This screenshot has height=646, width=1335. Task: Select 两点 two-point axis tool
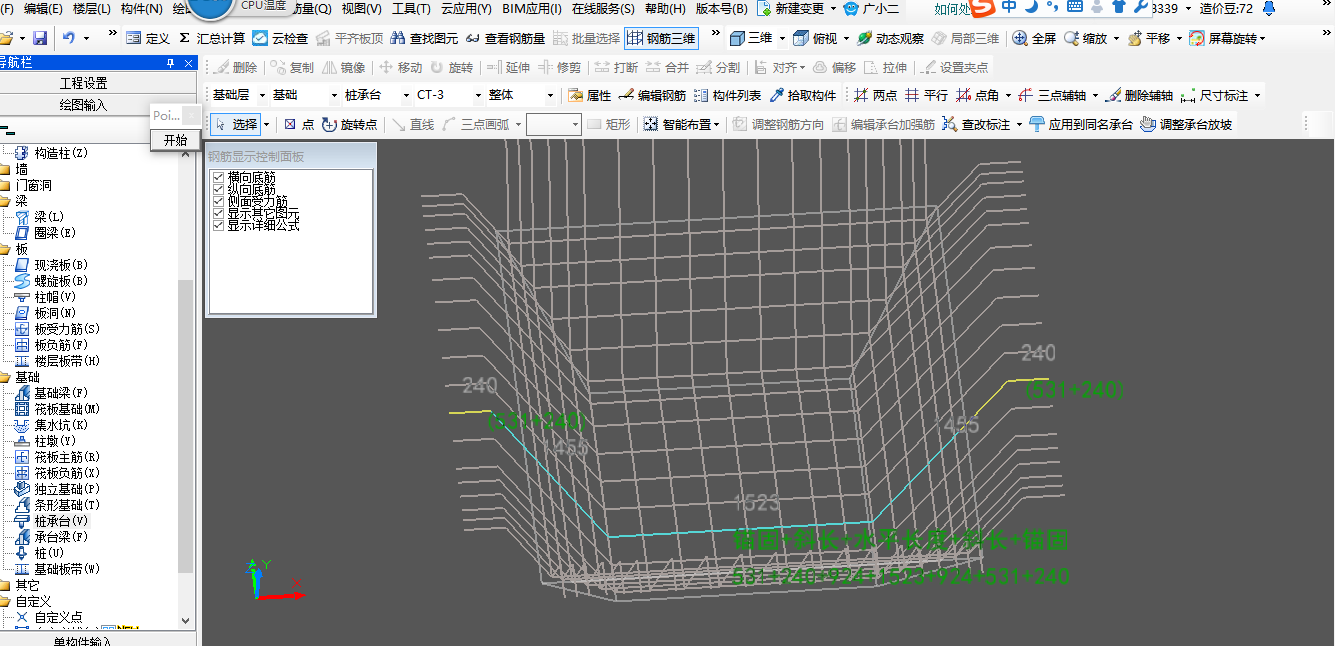(x=875, y=96)
